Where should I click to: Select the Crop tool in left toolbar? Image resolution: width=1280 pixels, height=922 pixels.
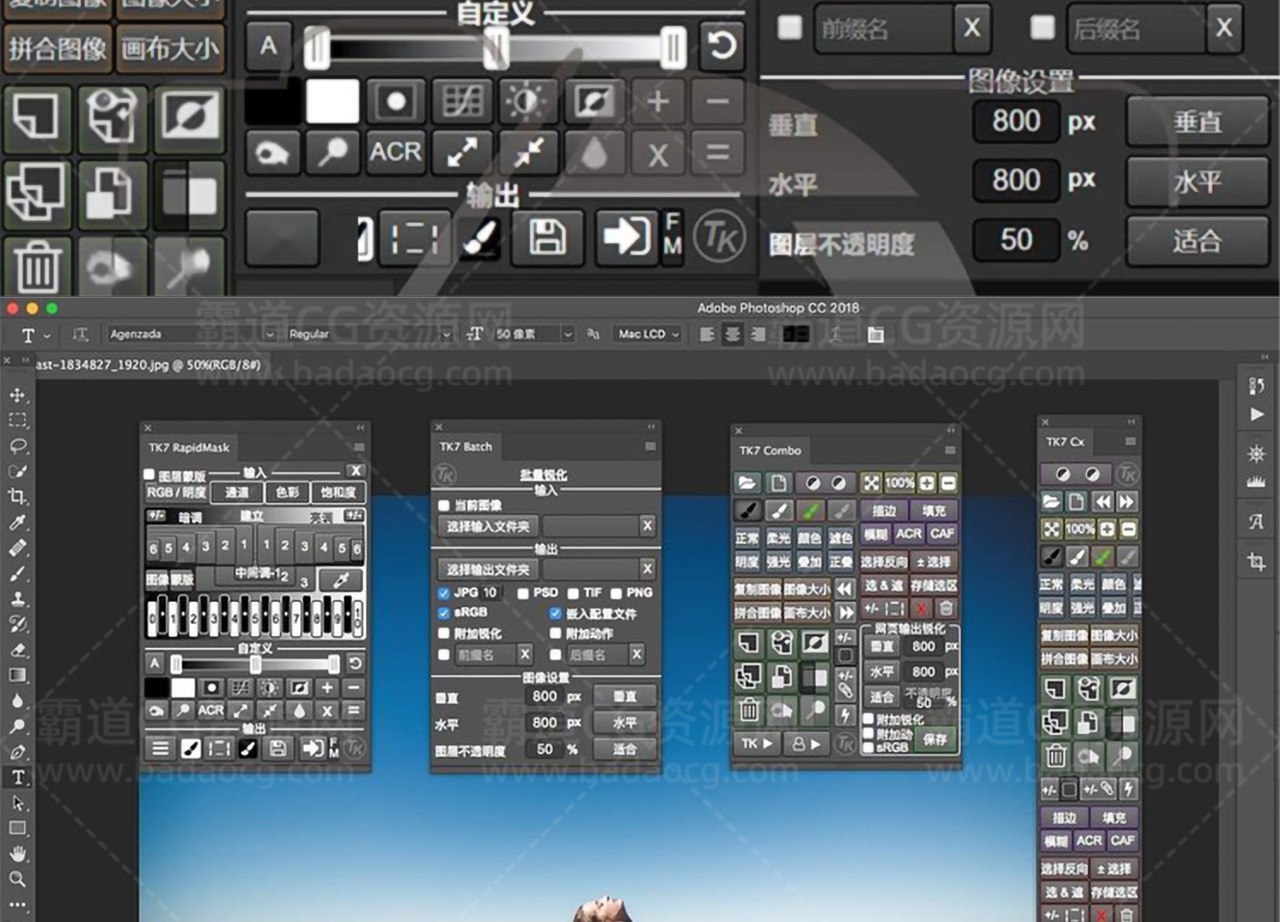pos(18,497)
